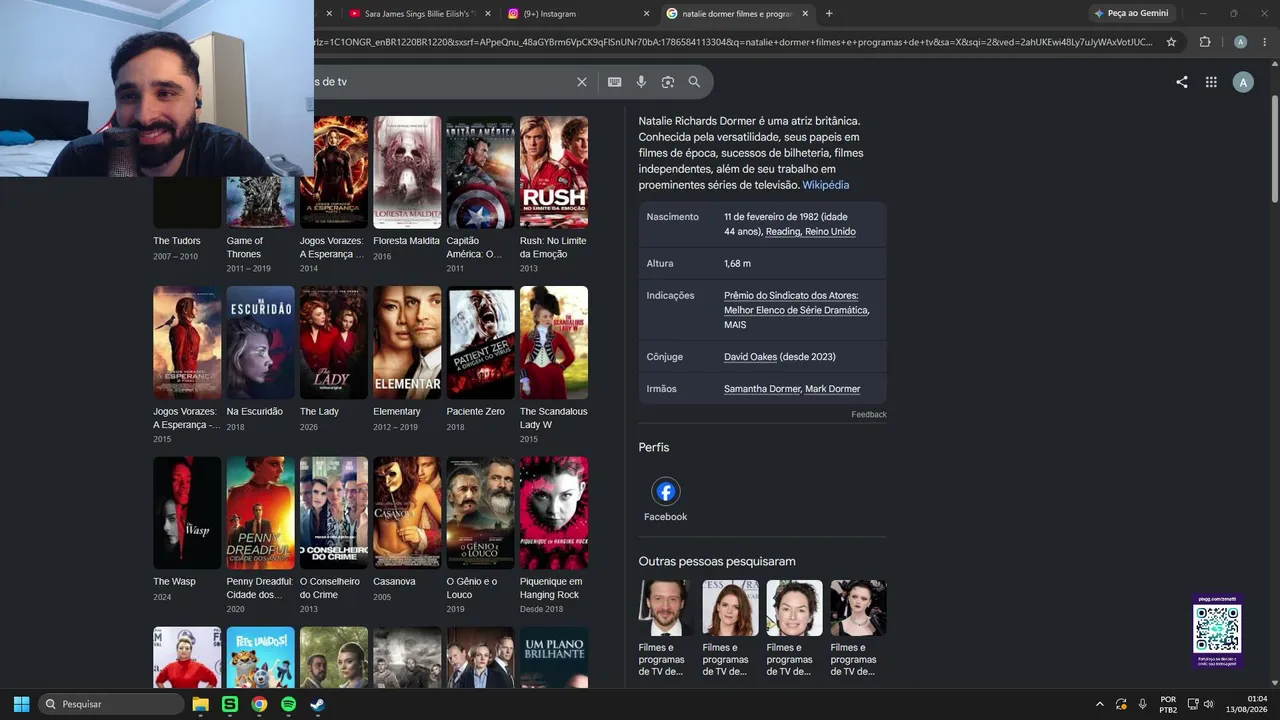
Task: Click the page vertical scrollbar
Action: pos(1275,150)
